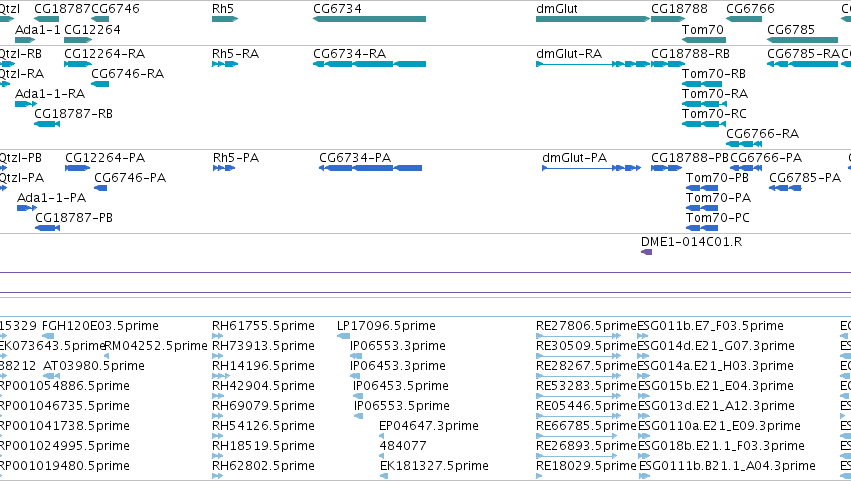Click the RH14196.5prime EST label
This screenshot has width=851, height=481.
263,366
